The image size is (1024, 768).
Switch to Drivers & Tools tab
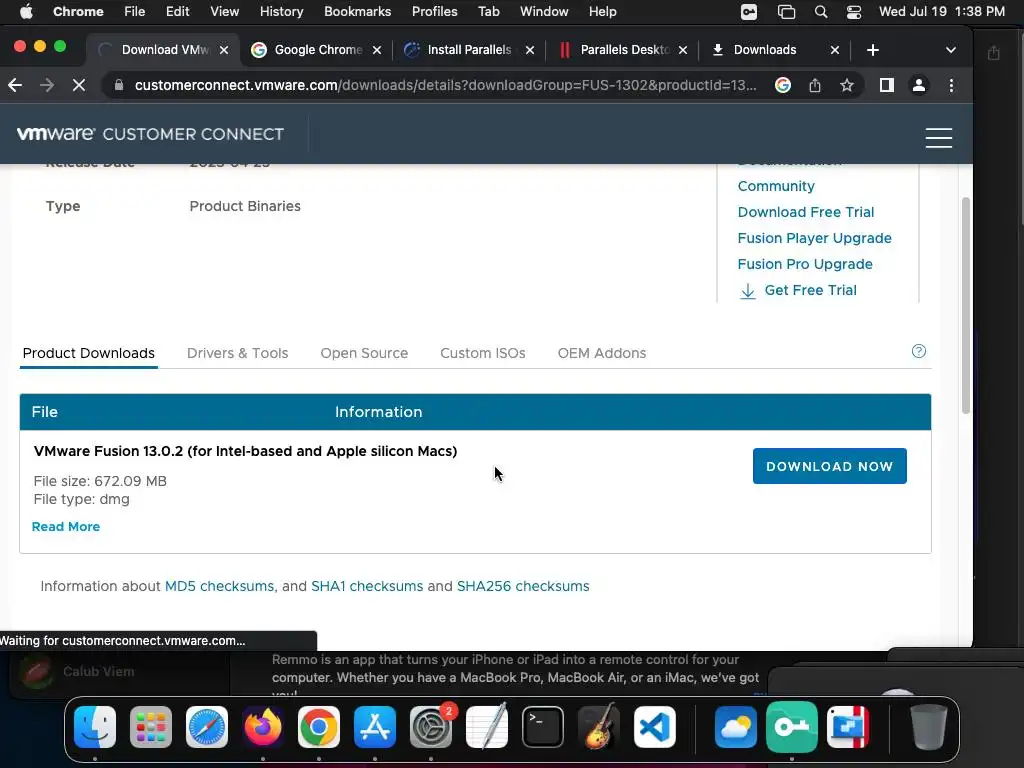(237, 353)
